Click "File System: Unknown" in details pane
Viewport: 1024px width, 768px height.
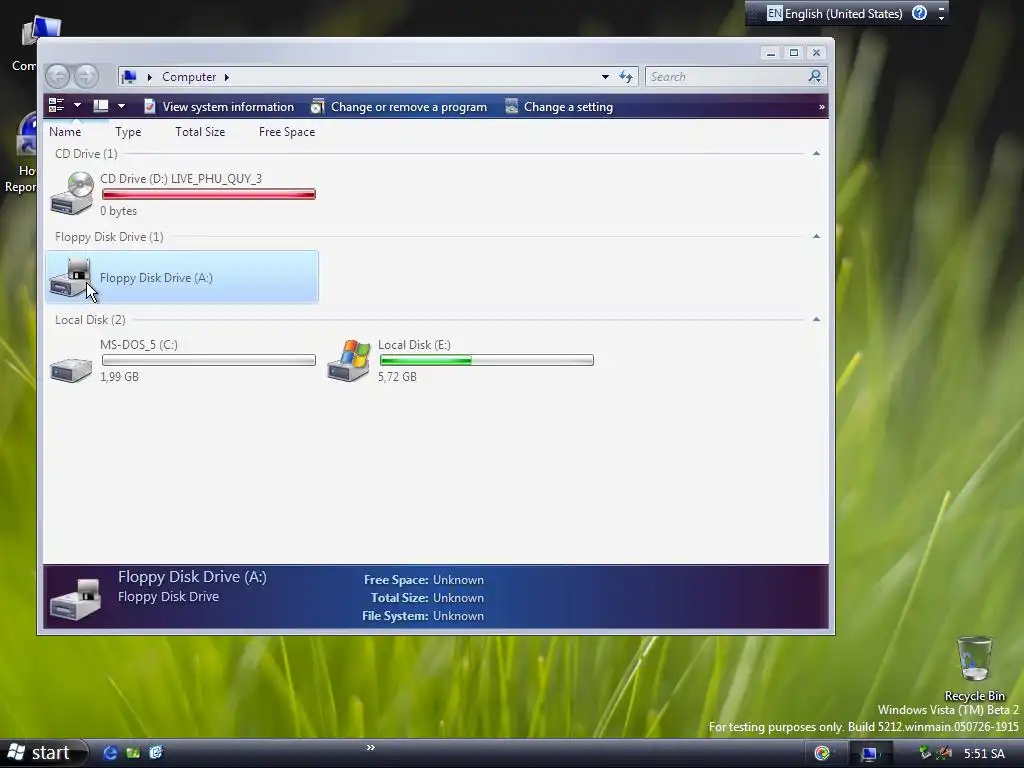[423, 616]
